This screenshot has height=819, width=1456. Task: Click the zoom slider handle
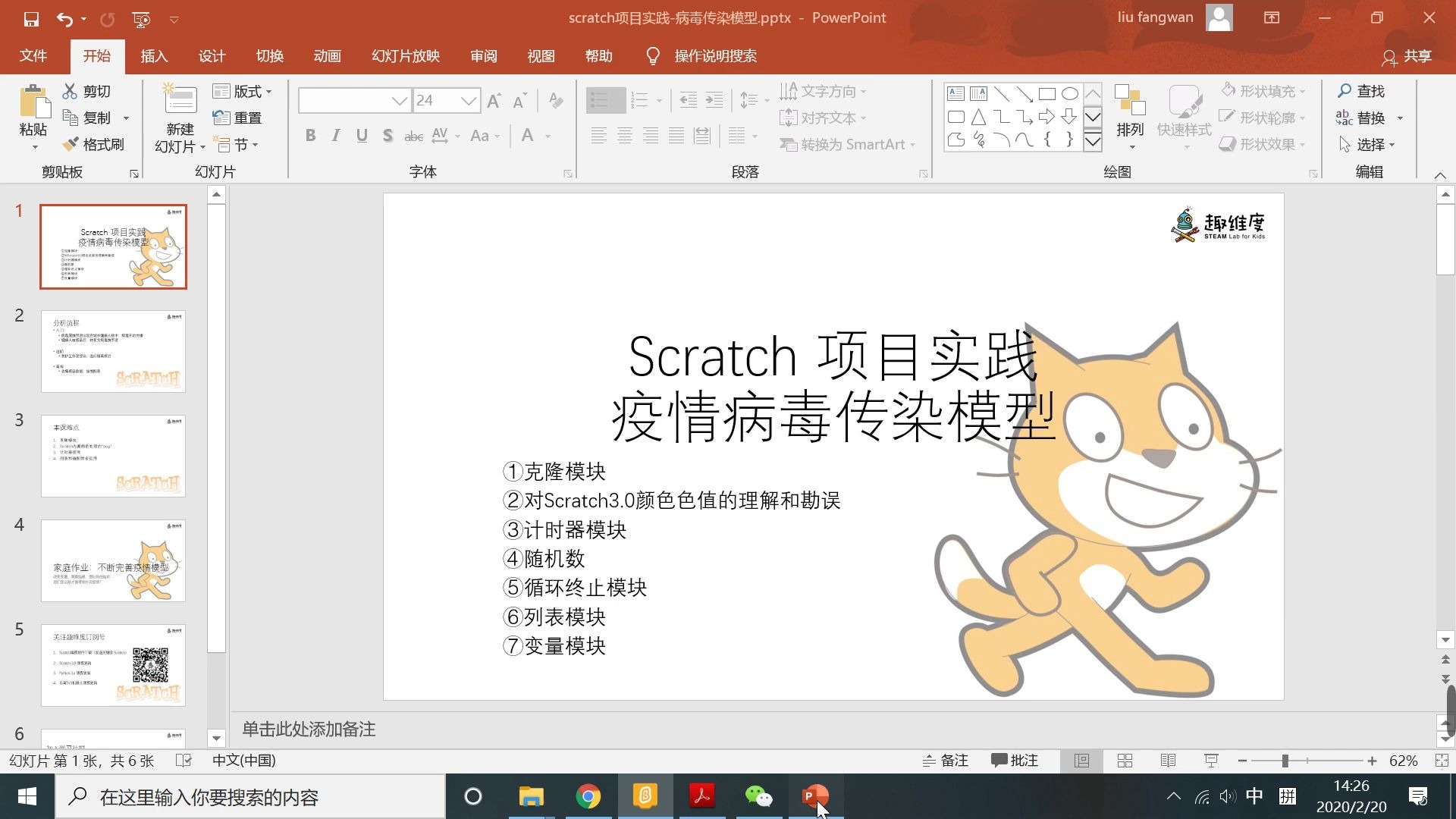point(1285,761)
